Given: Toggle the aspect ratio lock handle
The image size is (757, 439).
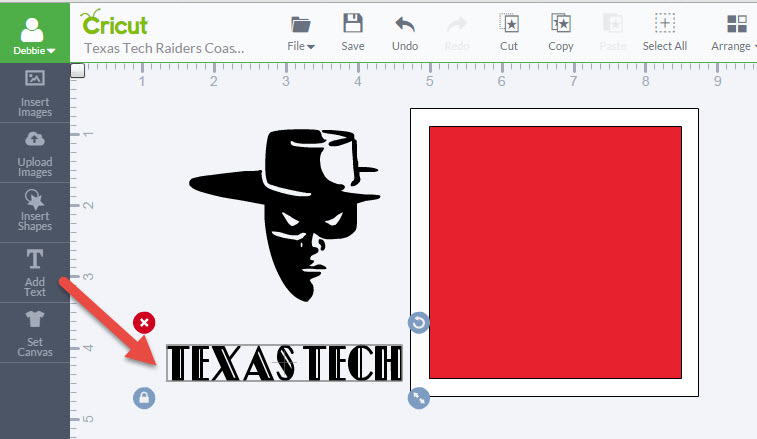Looking at the screenshot, I should (144, 398).
